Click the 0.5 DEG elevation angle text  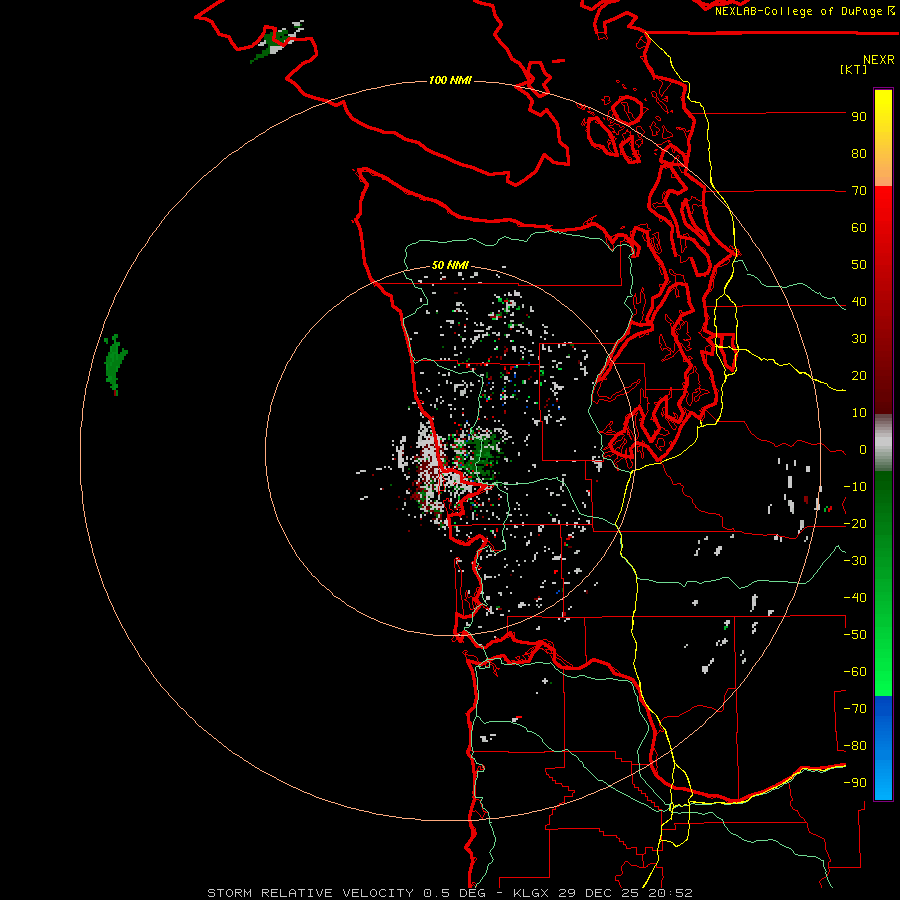point(455,893)
